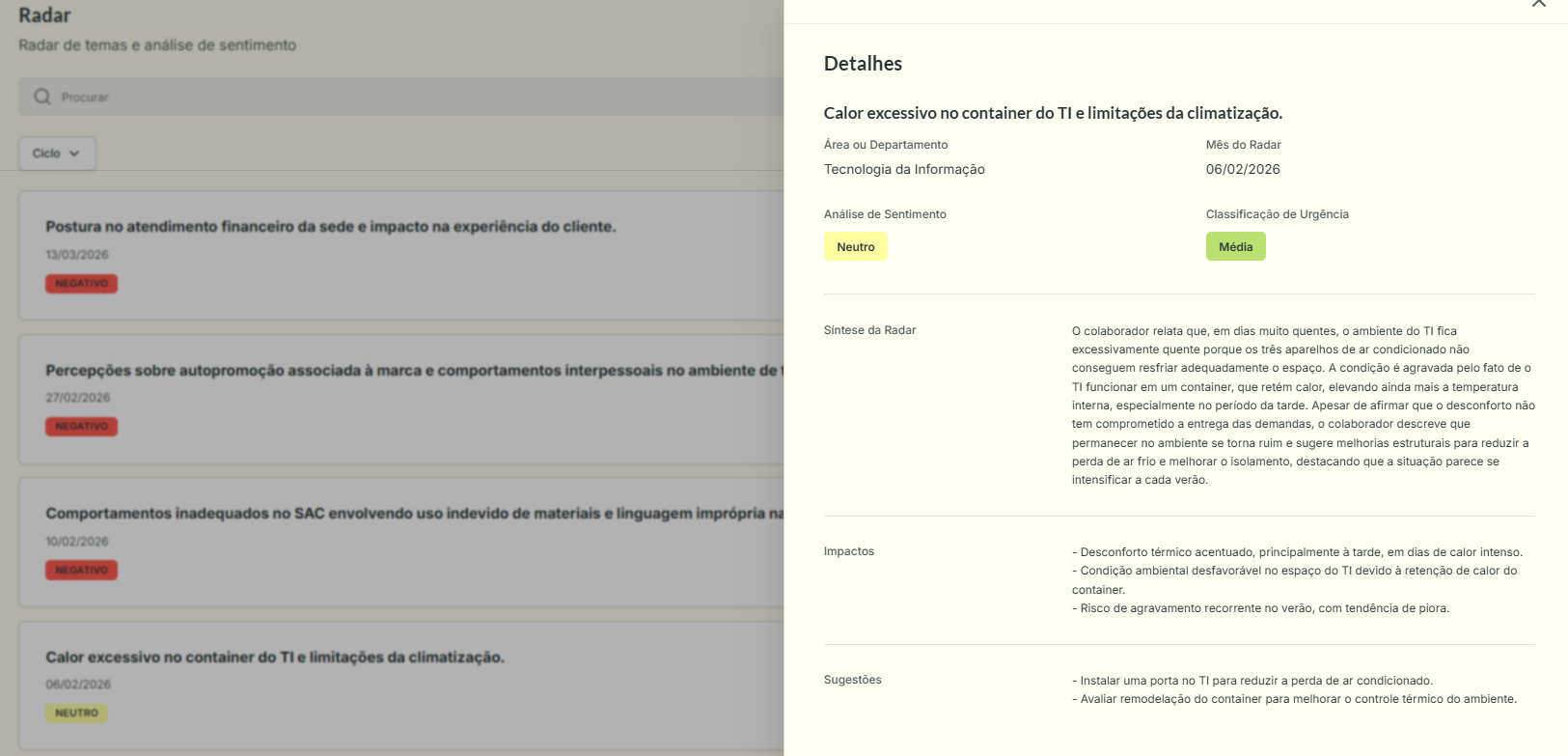Click the 10/02/2026 date on the third card

[x=77, y=542]
